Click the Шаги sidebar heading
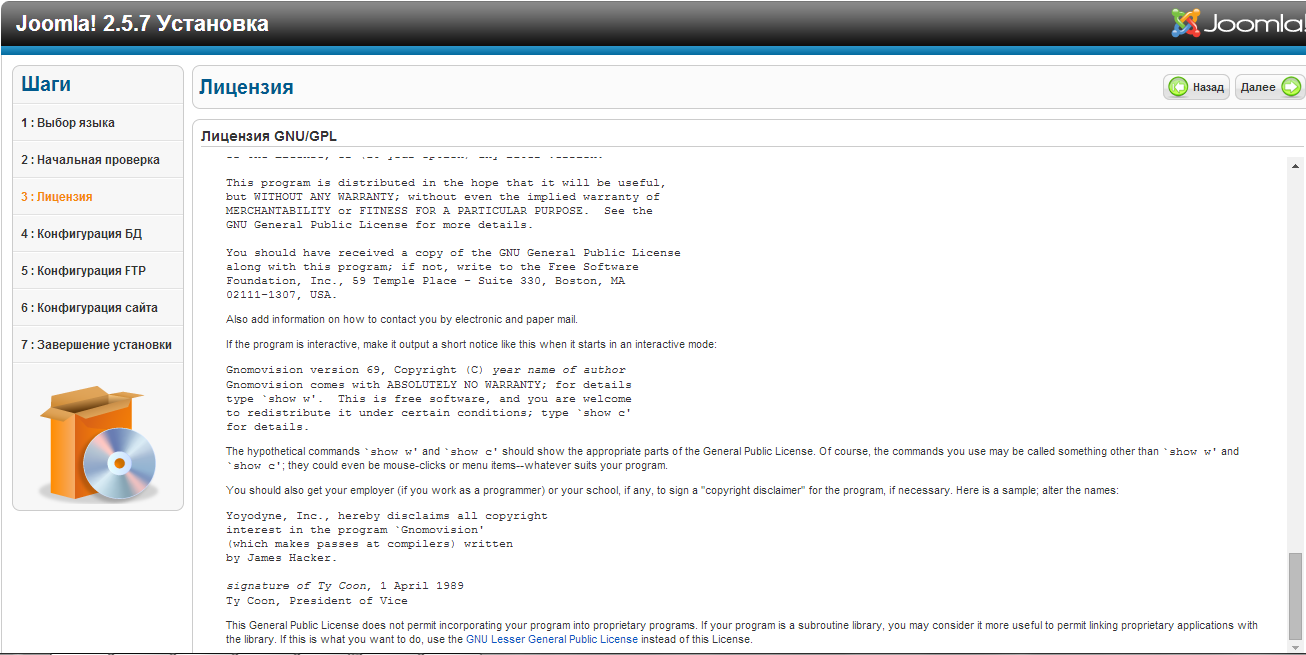 point(46,84)
